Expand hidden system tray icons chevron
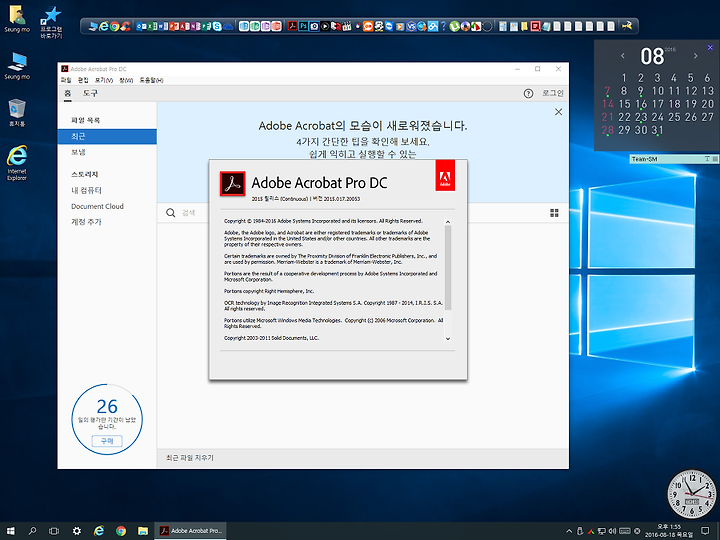Image resolution: width=720 pixels, height=540 pixels. (x=569, y=531)
